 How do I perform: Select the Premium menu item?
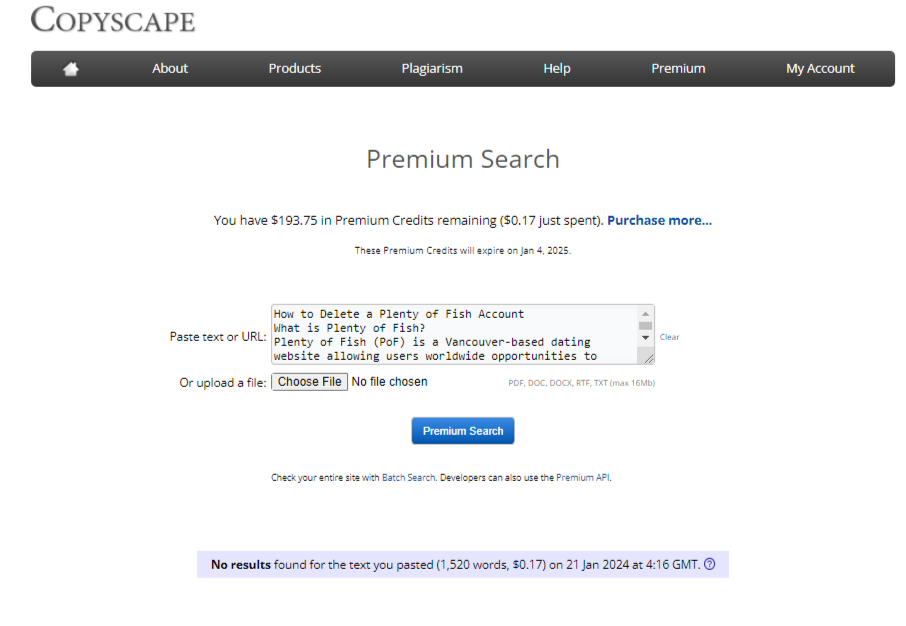[x=678, y=68]
